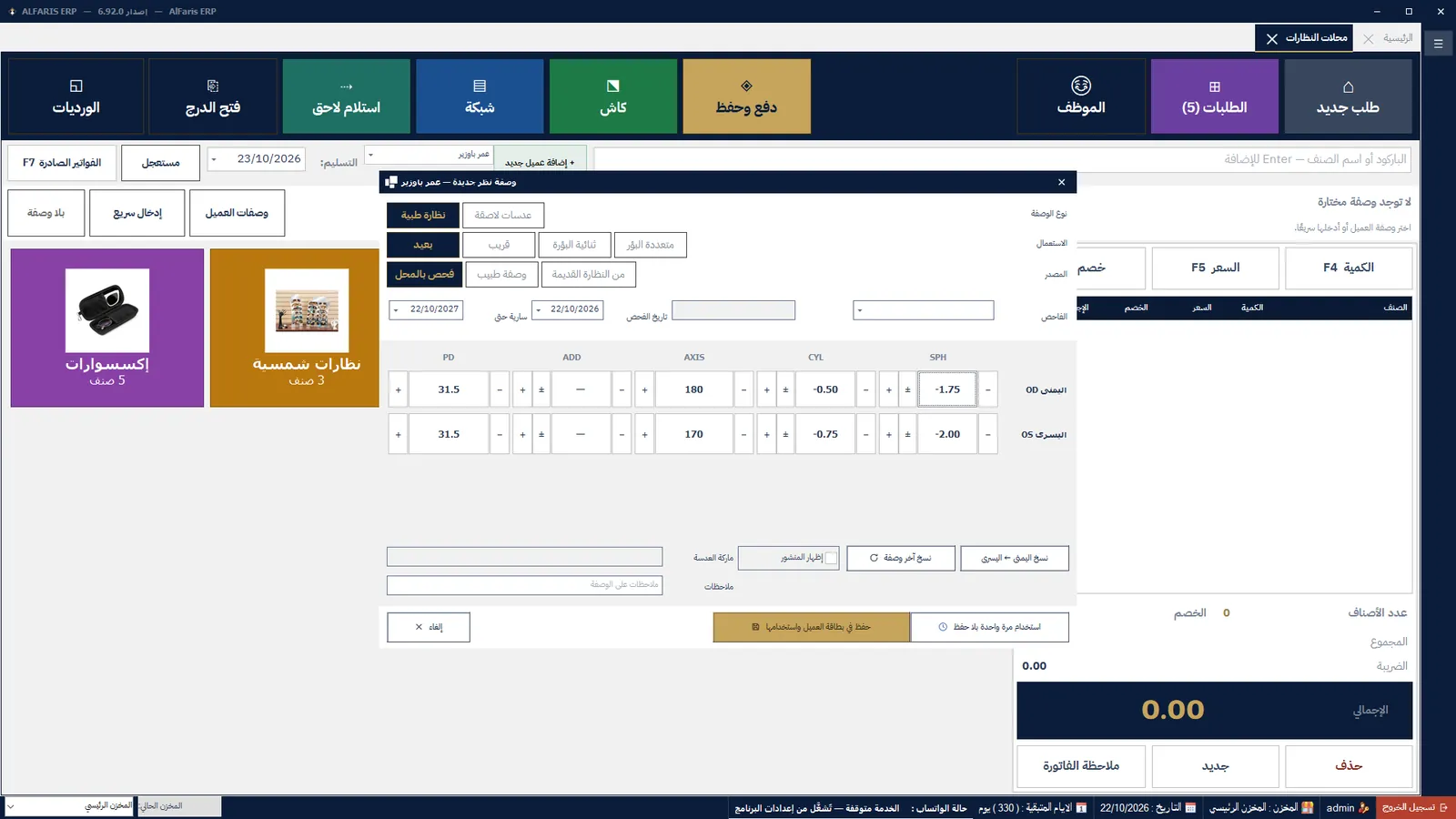Decrease OS CYL with its minus button
The height and width of the screenshot is (819, 1456).
865,434
